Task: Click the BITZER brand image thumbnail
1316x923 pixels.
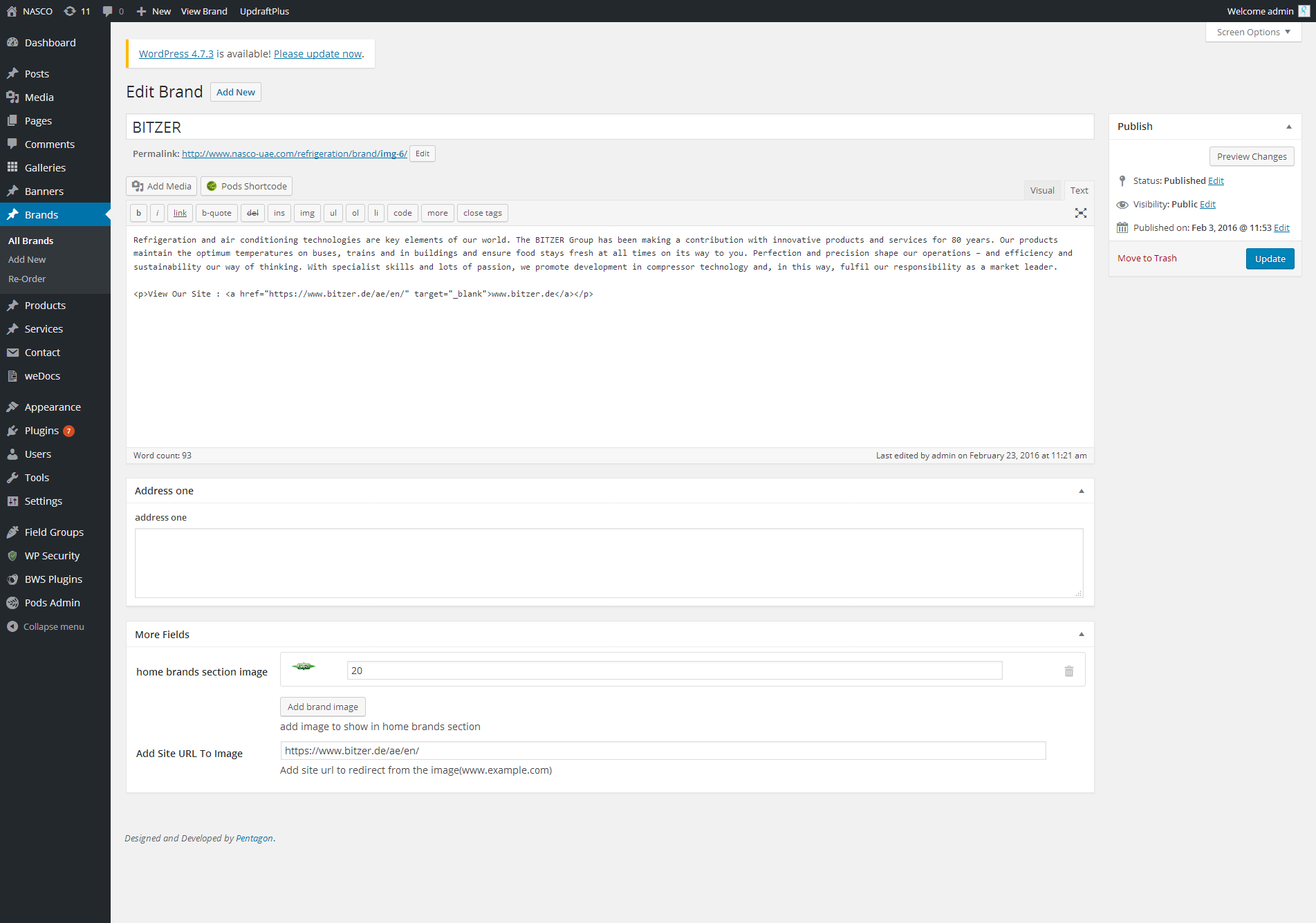Action: click(x=304, y=666)
